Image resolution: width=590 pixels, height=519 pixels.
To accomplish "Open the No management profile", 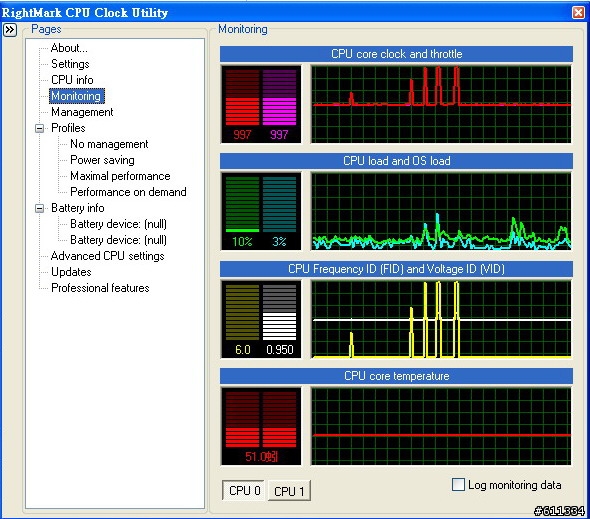I will [x=109, y=144].
